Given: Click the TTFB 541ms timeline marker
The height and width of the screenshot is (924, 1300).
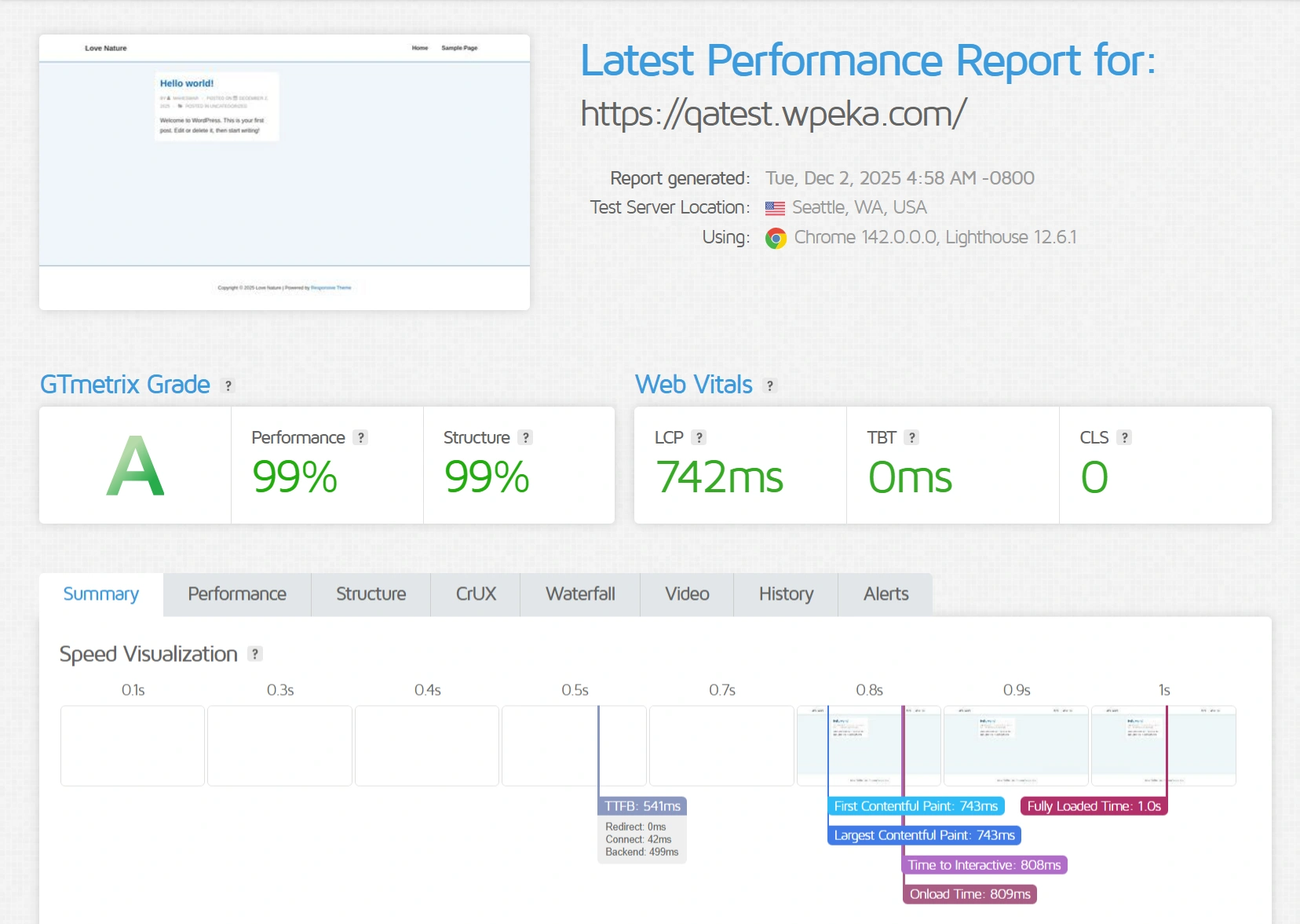Looking at the screenshot, I should [x=642, y=806].
